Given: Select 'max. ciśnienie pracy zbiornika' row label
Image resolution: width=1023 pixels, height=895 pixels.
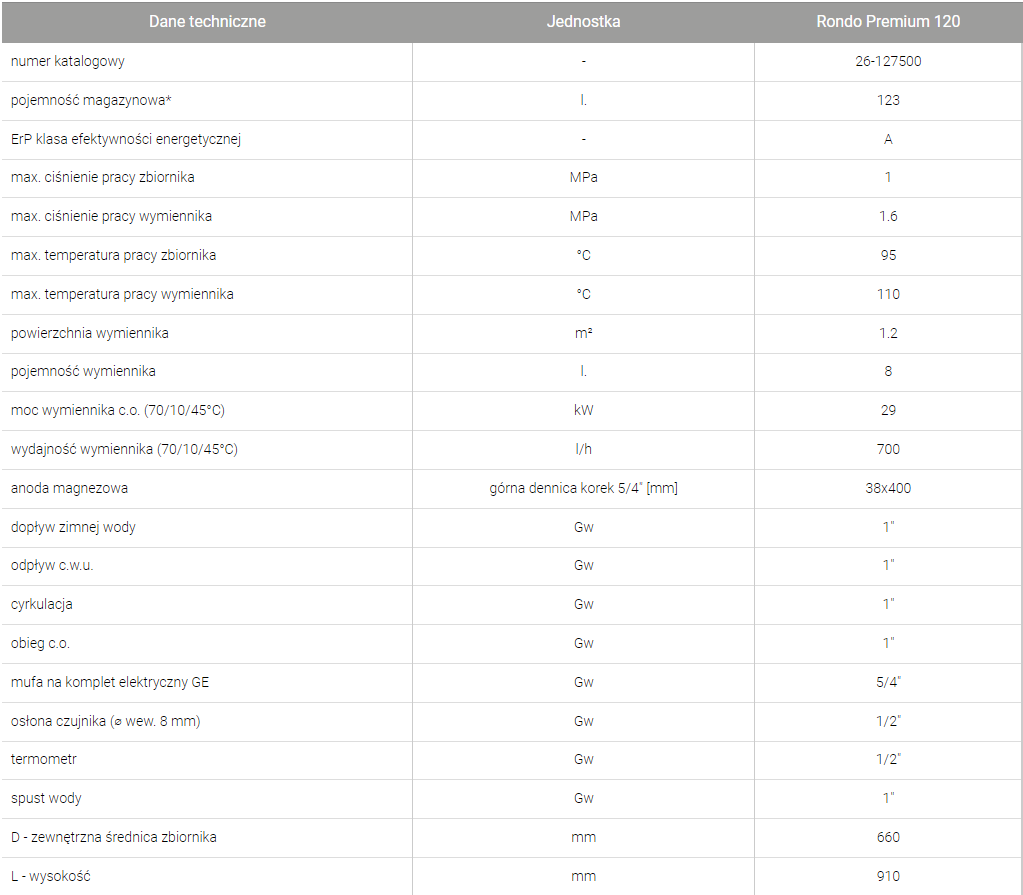Looking at the screenshot, I should pyautogui.click(x=103, y=177).
